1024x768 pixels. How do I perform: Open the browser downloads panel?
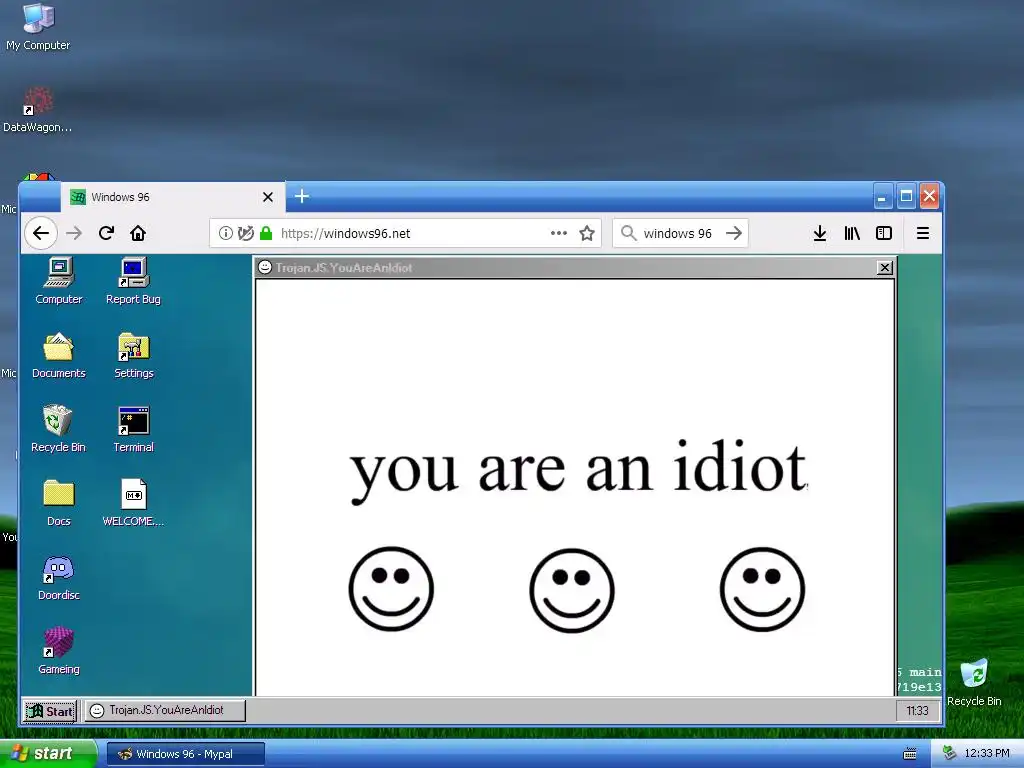[x=820, y=233]
